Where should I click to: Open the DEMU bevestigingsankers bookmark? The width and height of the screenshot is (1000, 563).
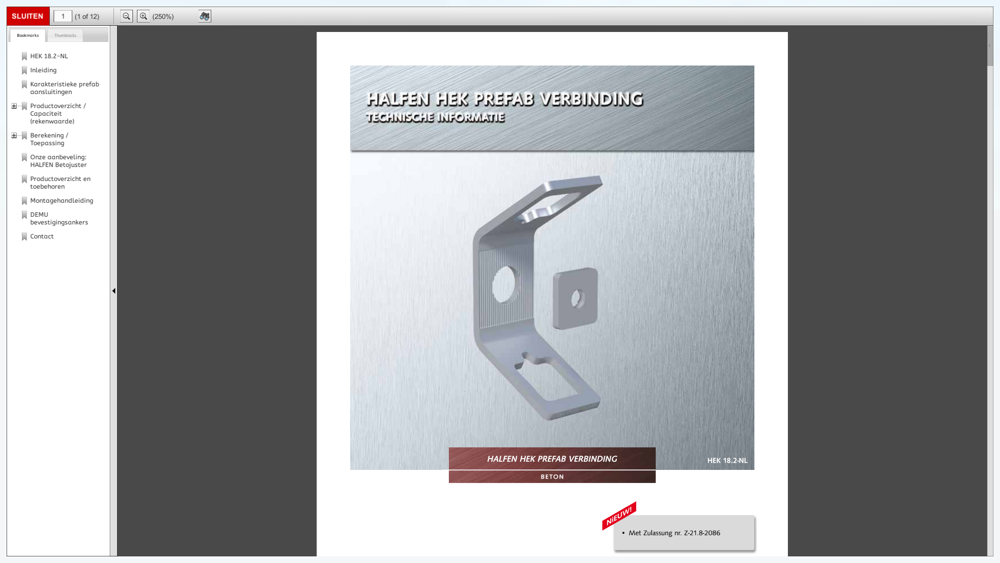pos(59,218)
